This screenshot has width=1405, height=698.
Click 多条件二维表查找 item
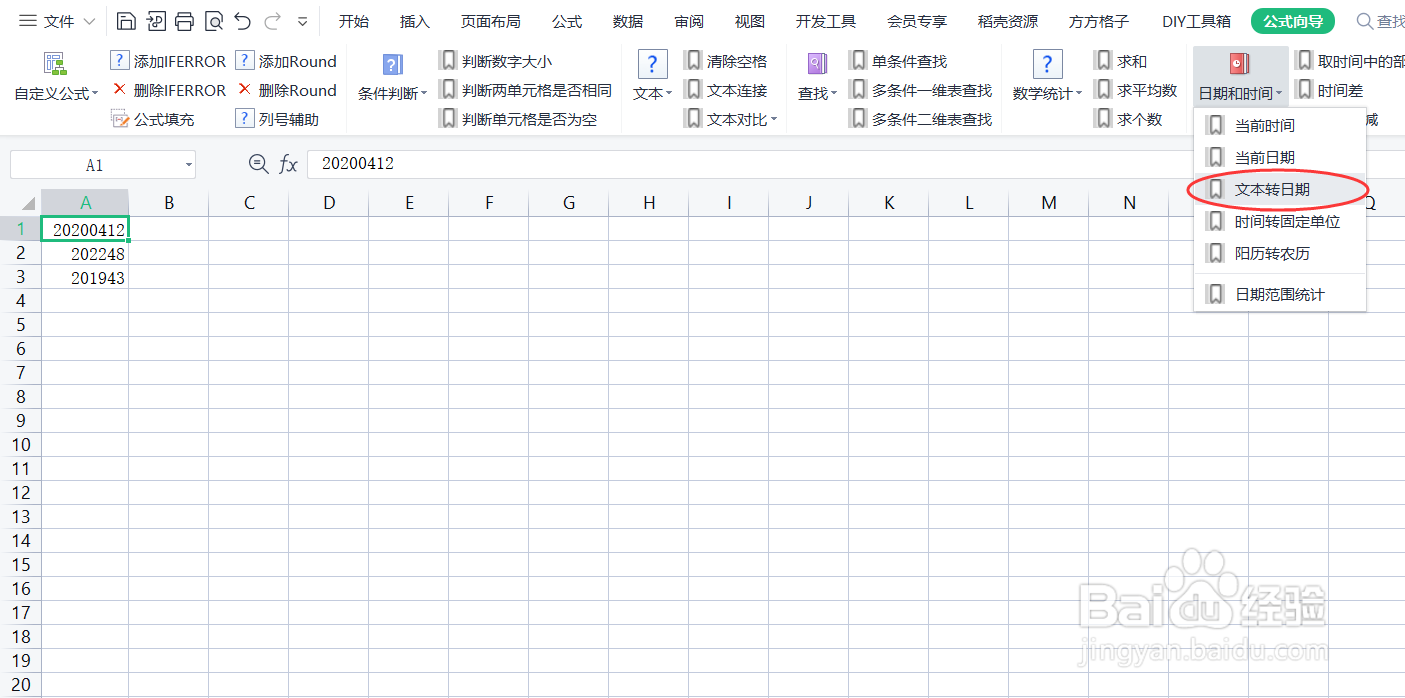click(921, 119)
